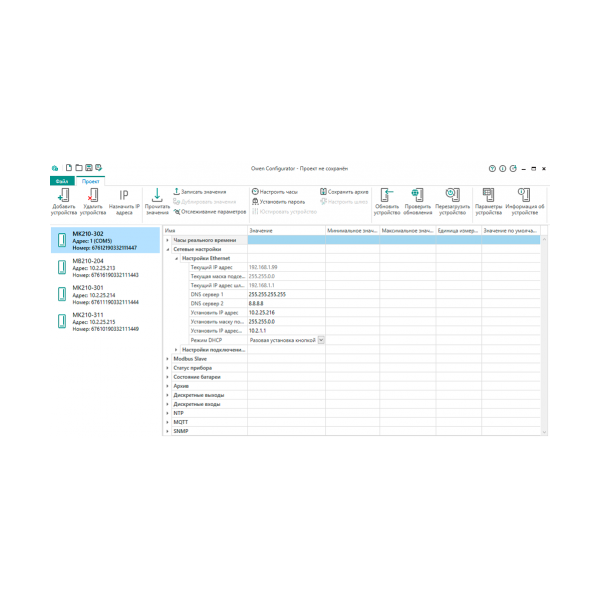This screenshot has width=600, height=600.
Task: Click Прочитать значения download icon
Action: [x=157, y=195]
